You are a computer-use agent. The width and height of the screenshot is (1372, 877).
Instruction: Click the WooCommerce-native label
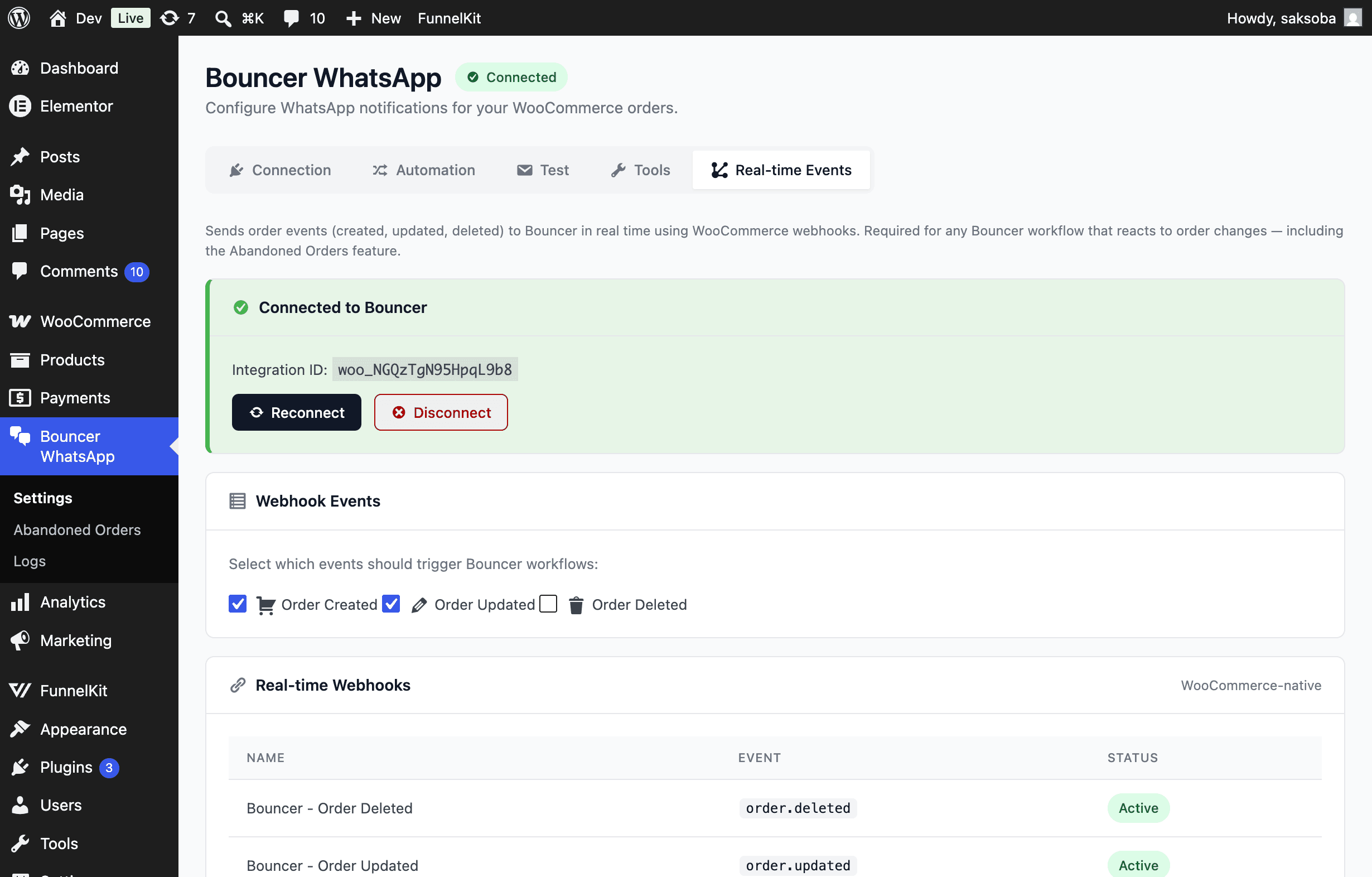pos(1251,686)
